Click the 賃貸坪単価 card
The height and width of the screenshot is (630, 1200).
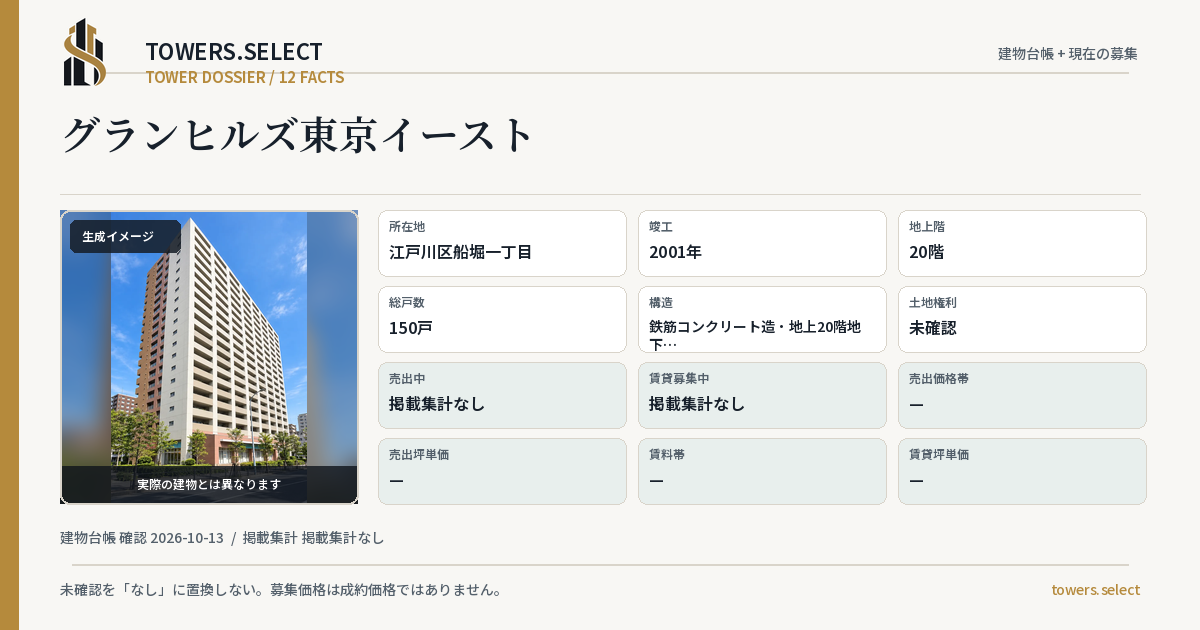pyautogui.click(x=1022, y=471)
